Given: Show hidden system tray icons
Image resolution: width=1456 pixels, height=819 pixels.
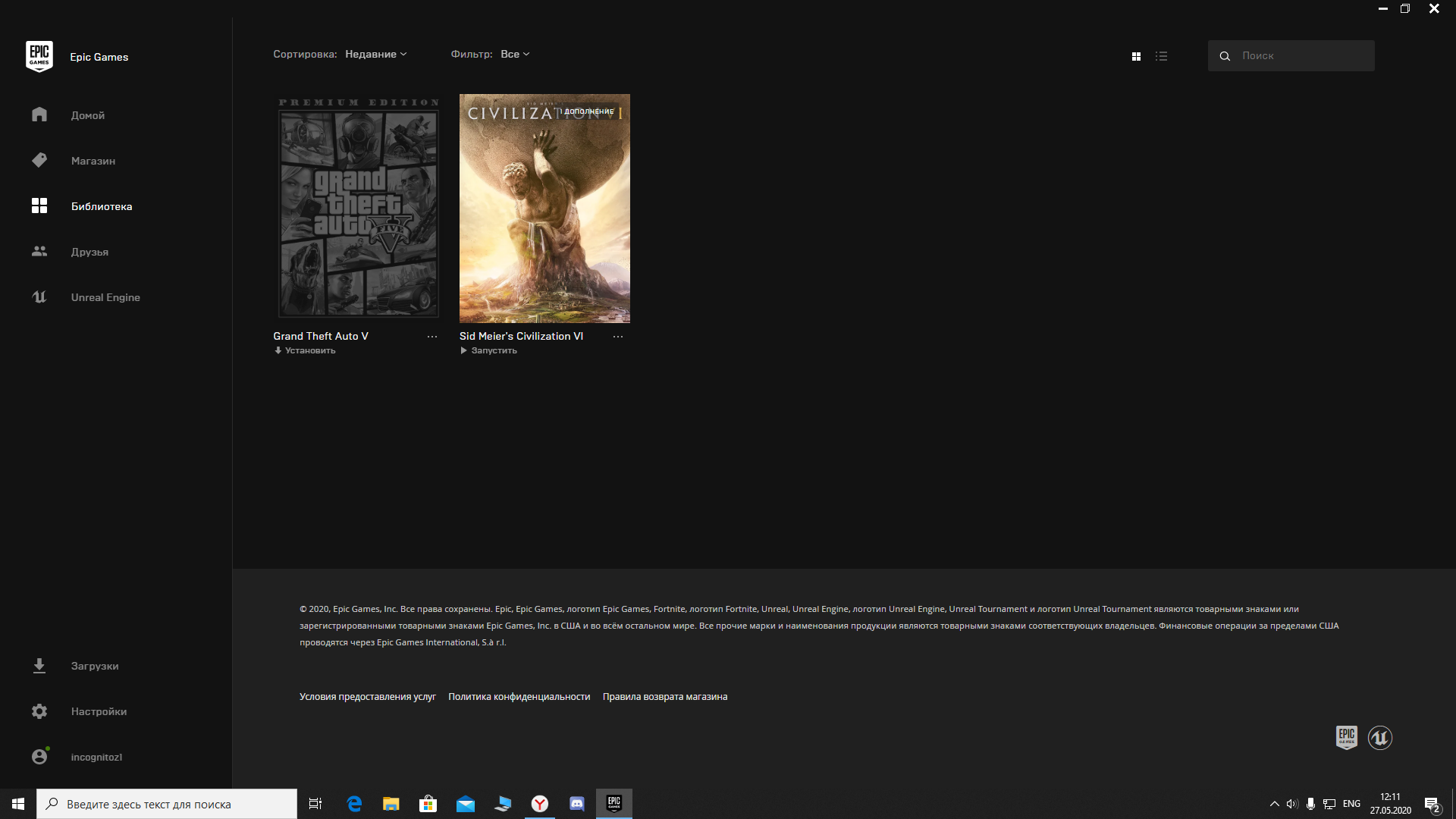Looking at the screenshot, I should pos(1275,804).
